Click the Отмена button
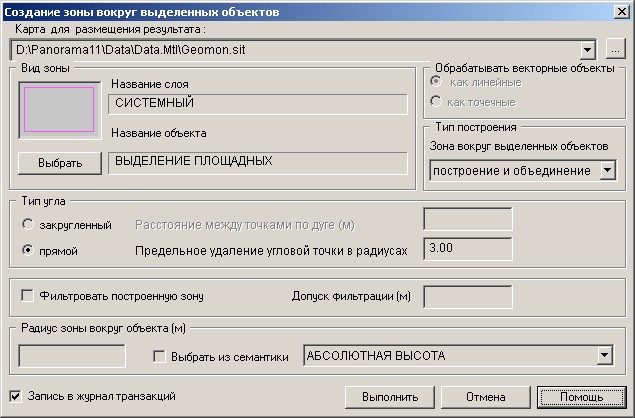Viewport: 635px width, 418px height. (485, 397)
